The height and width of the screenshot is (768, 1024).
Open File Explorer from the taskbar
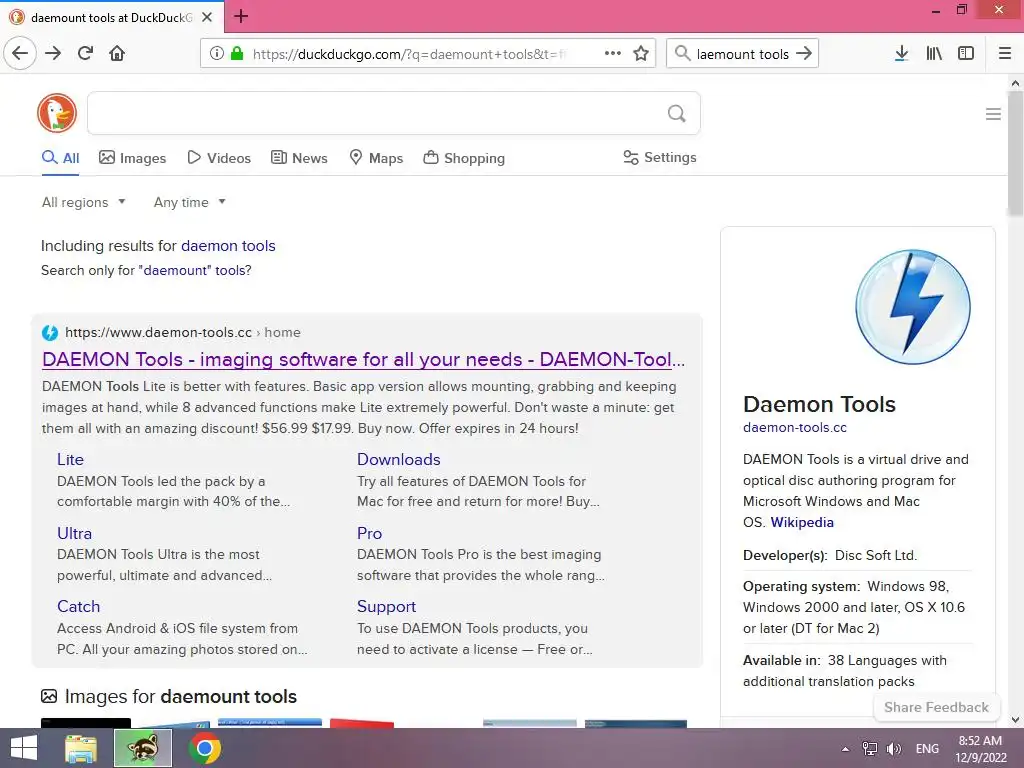coord(81,748)
